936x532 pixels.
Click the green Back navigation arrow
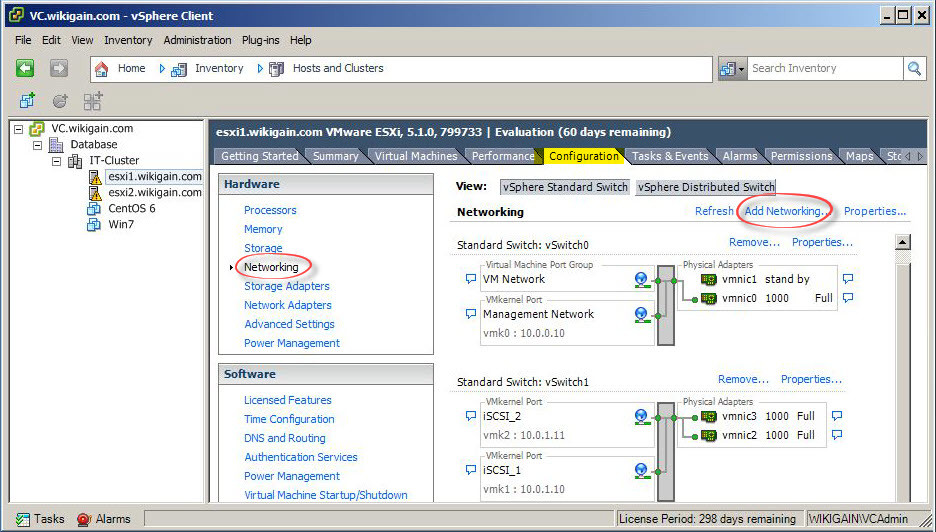(25, 69)
